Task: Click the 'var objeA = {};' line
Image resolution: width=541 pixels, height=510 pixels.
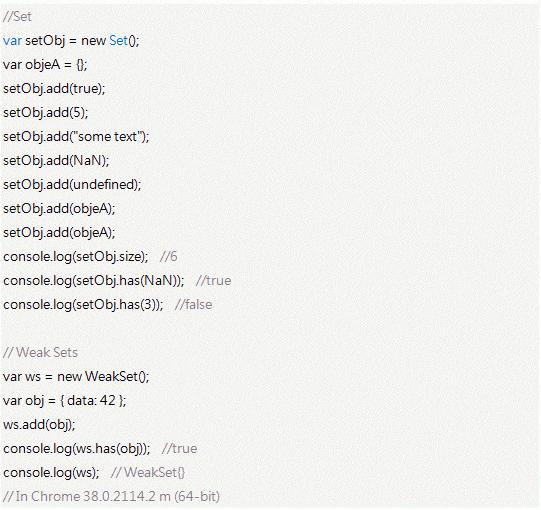Action: coord(45,65)
